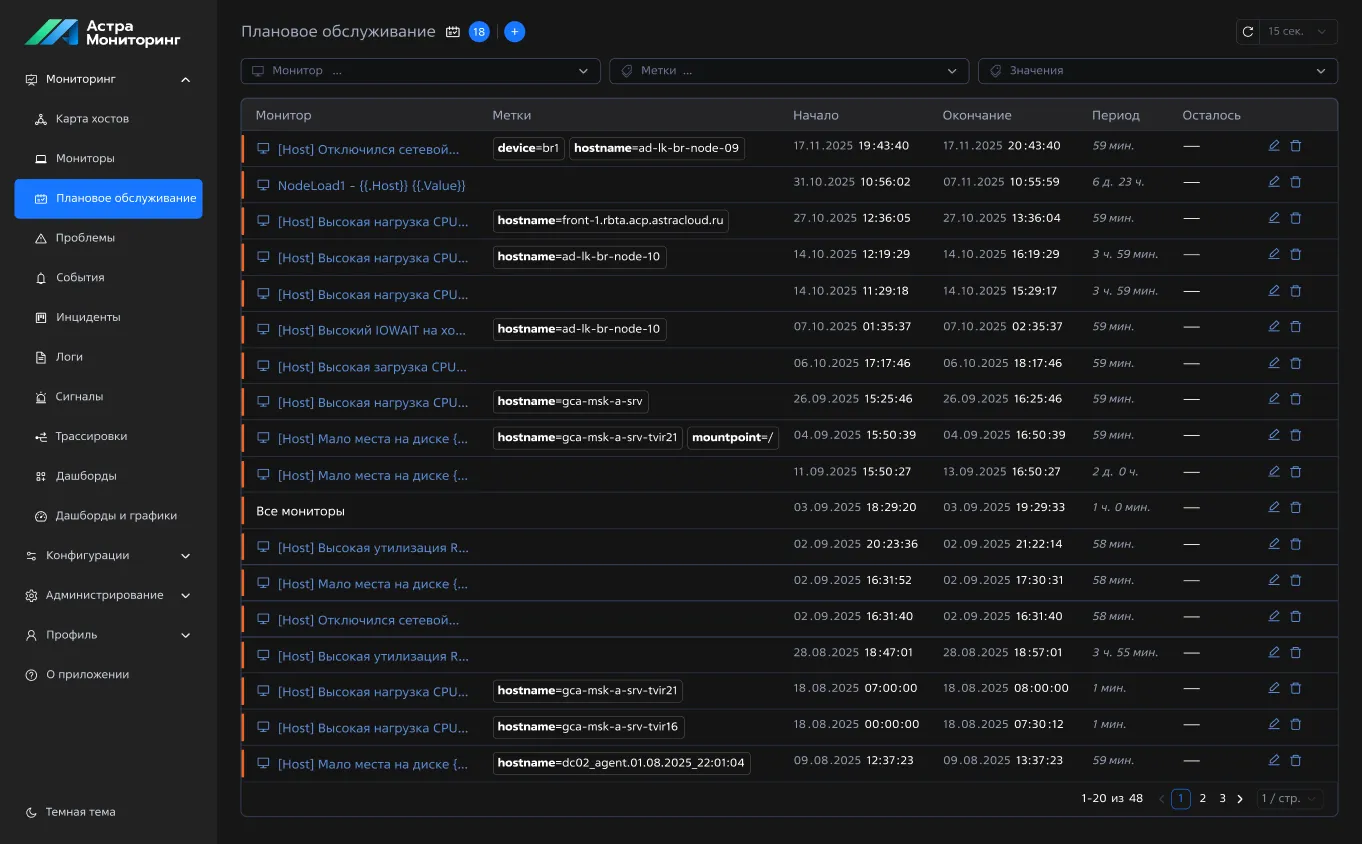Expand the Конфигурации sidebar section
Viewport: 1362px width, 844px height.
point(108,555)
